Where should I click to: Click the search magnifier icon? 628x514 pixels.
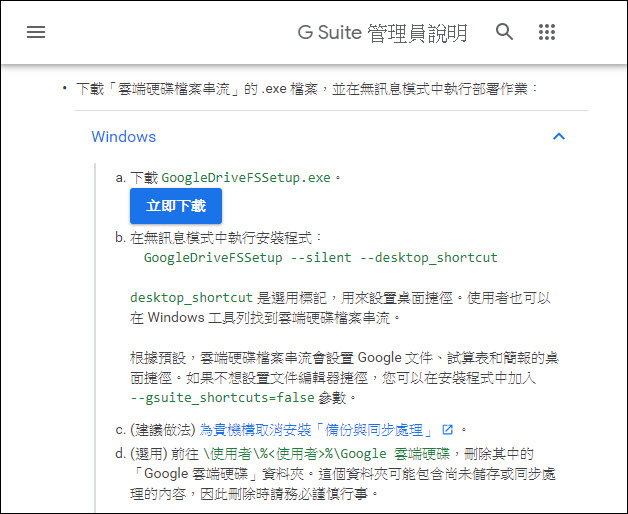click(504, 32)
